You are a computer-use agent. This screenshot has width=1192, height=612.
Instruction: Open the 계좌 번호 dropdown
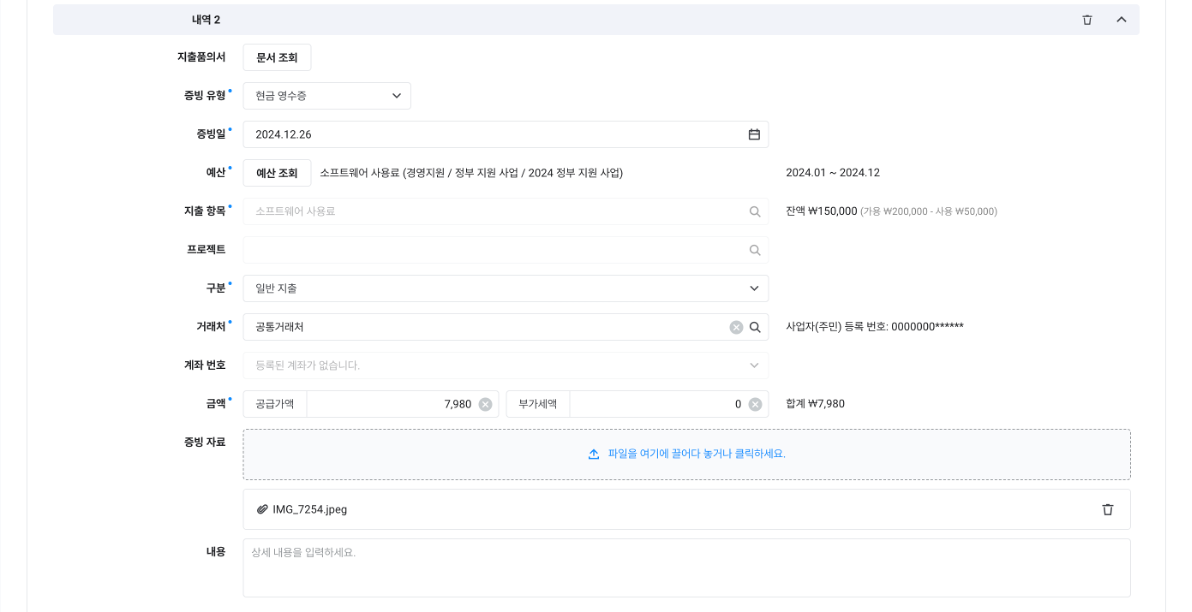coord(505,366)
